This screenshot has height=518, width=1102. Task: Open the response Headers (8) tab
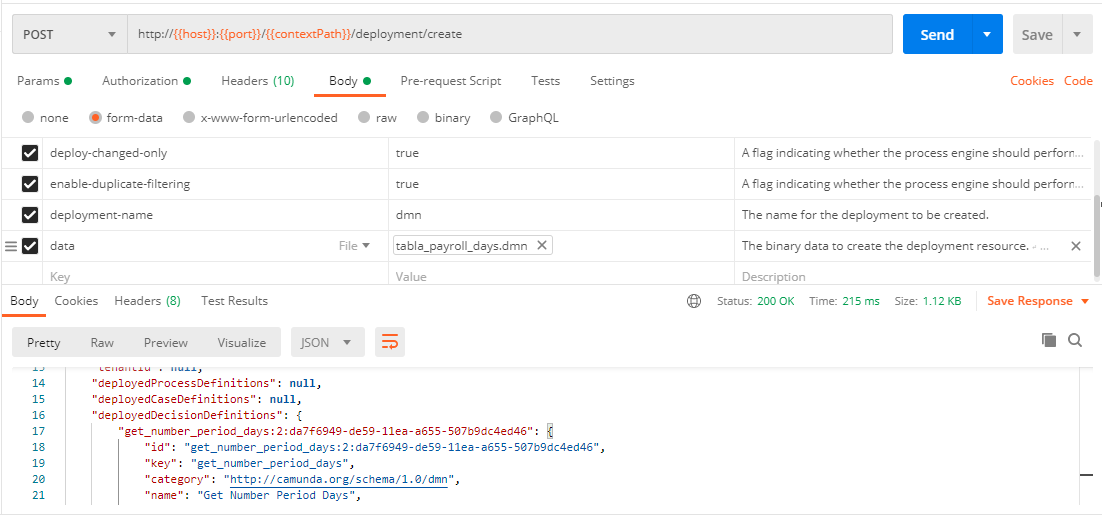tap(148, 301)
